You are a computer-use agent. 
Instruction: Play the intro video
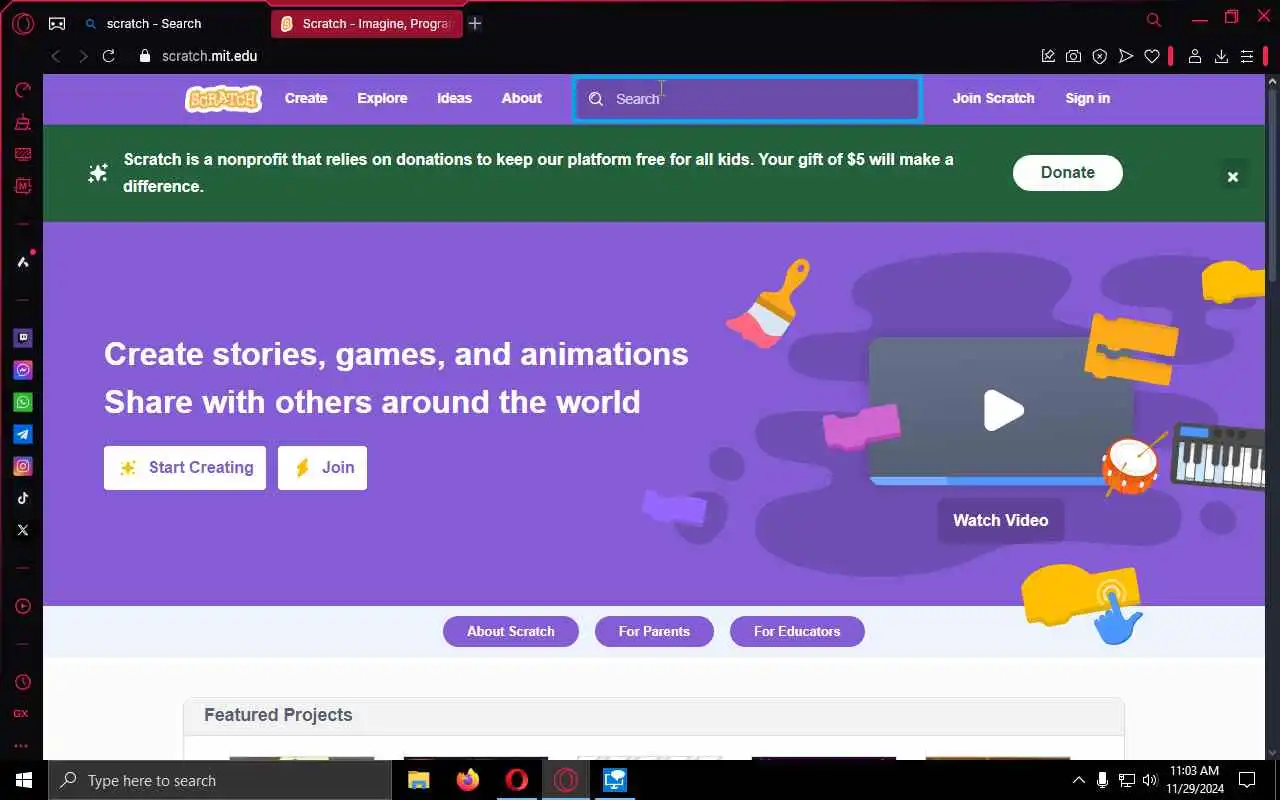[1003, 410]
